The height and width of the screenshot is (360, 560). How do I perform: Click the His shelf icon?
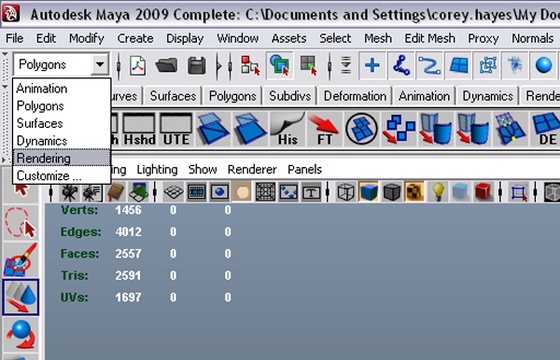click(x=288, y=129)
